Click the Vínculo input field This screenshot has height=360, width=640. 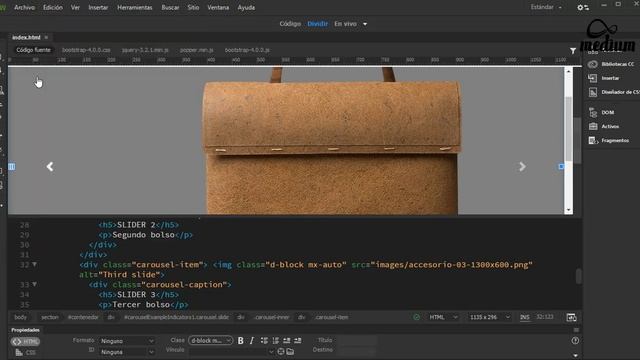tap(231, 351)
